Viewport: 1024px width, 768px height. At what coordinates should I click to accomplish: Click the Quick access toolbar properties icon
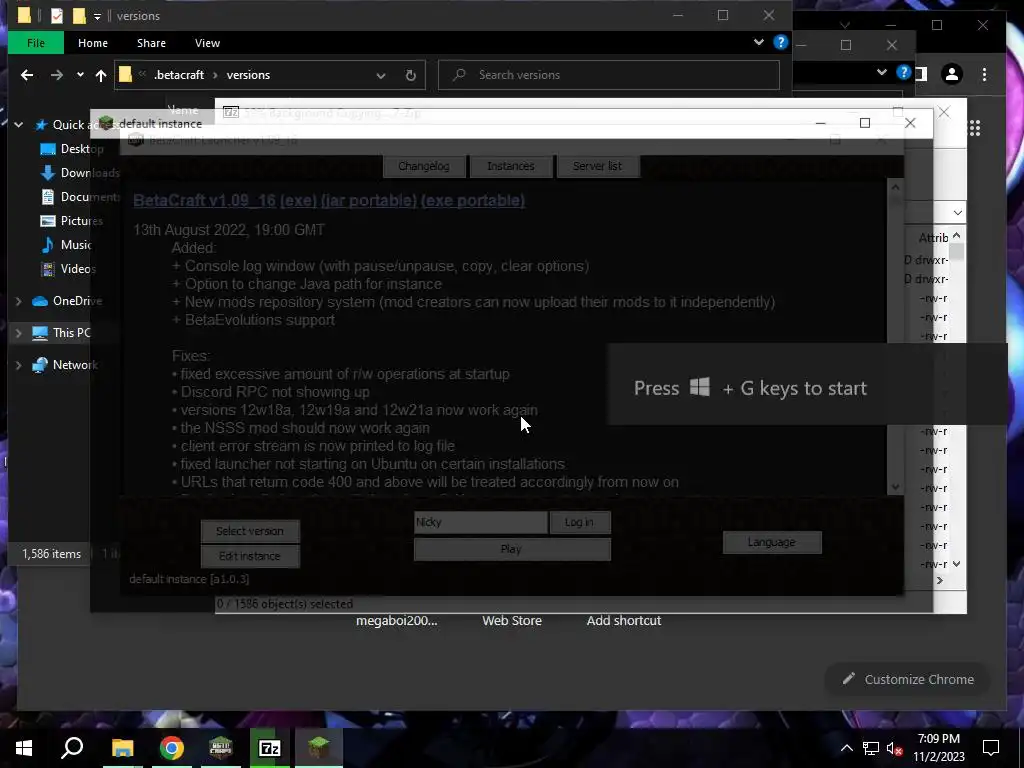pos(57,16)
